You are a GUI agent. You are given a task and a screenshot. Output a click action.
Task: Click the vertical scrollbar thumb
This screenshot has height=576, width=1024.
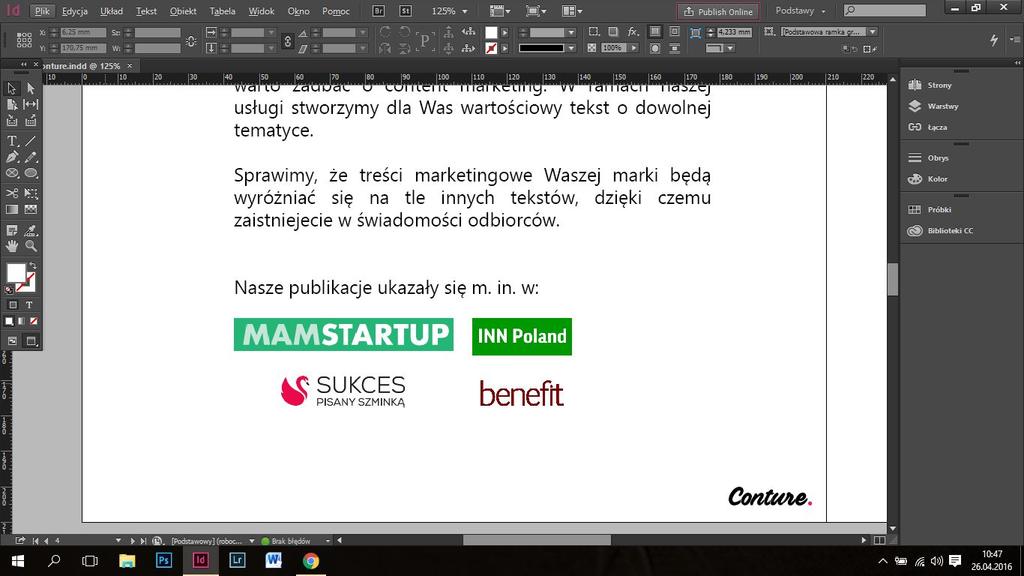tap(893, 280)
